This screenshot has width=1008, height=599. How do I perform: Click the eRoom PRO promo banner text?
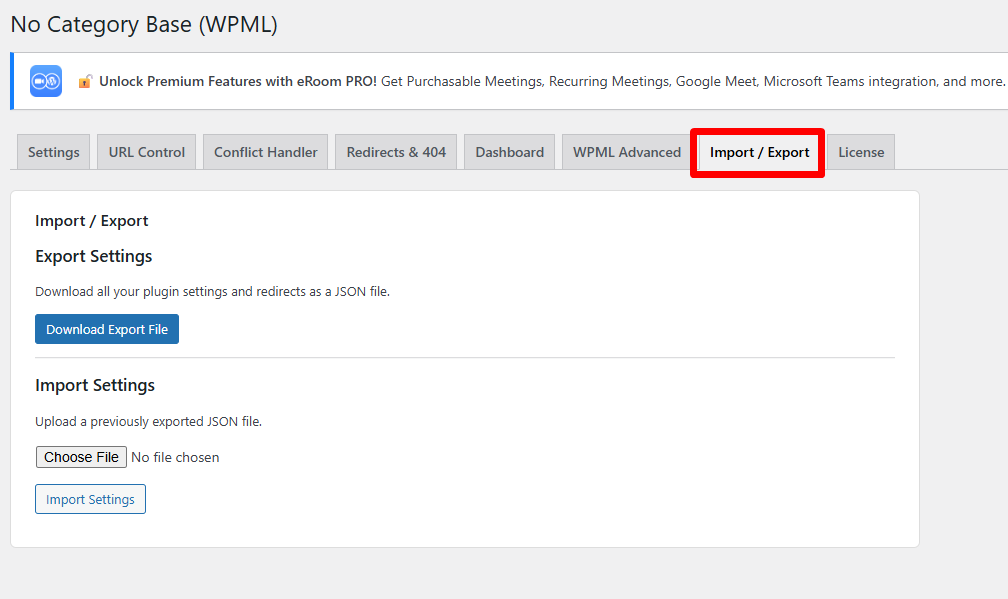coord(552,82)
